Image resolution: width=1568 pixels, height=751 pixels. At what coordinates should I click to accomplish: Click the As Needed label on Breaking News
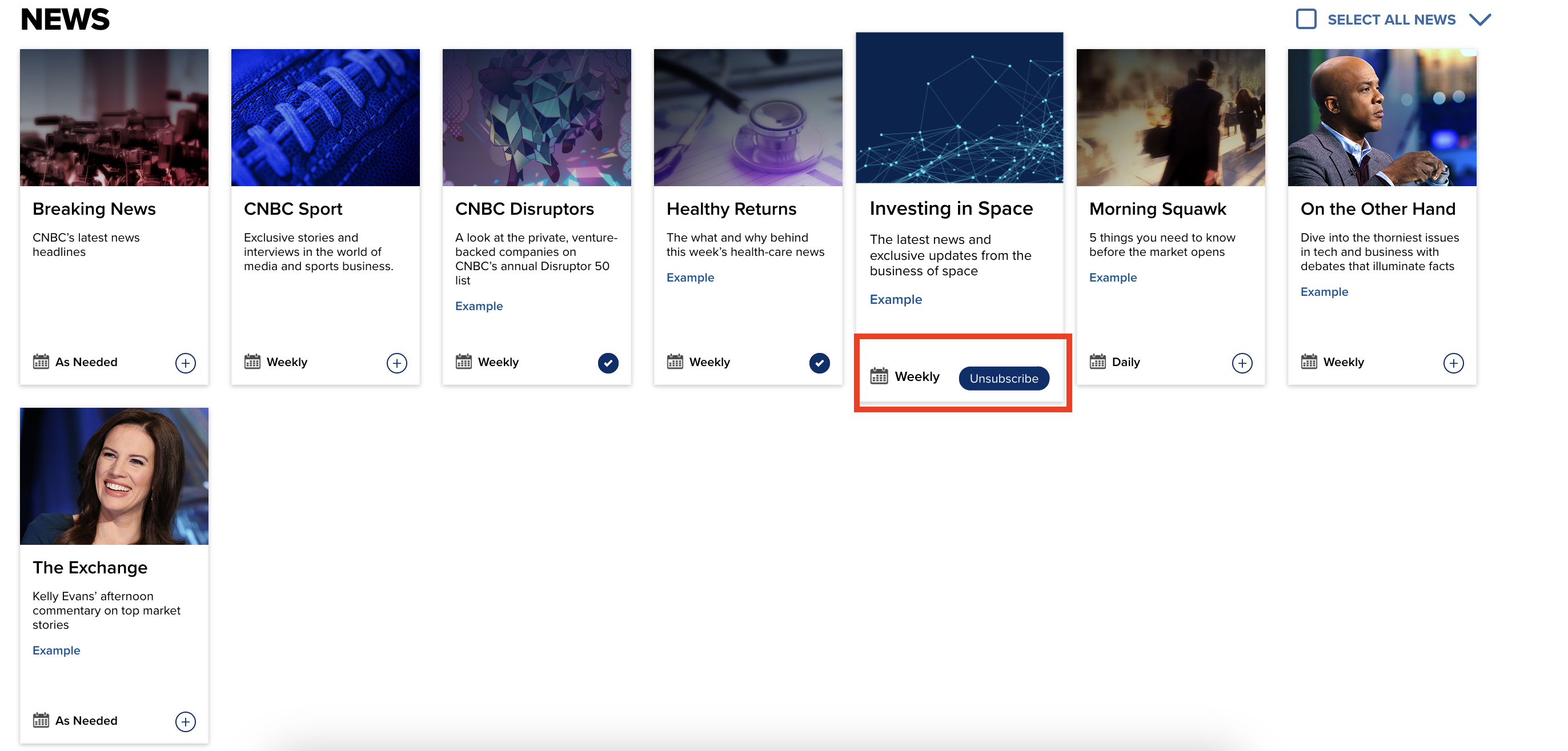tap(86, 362)
